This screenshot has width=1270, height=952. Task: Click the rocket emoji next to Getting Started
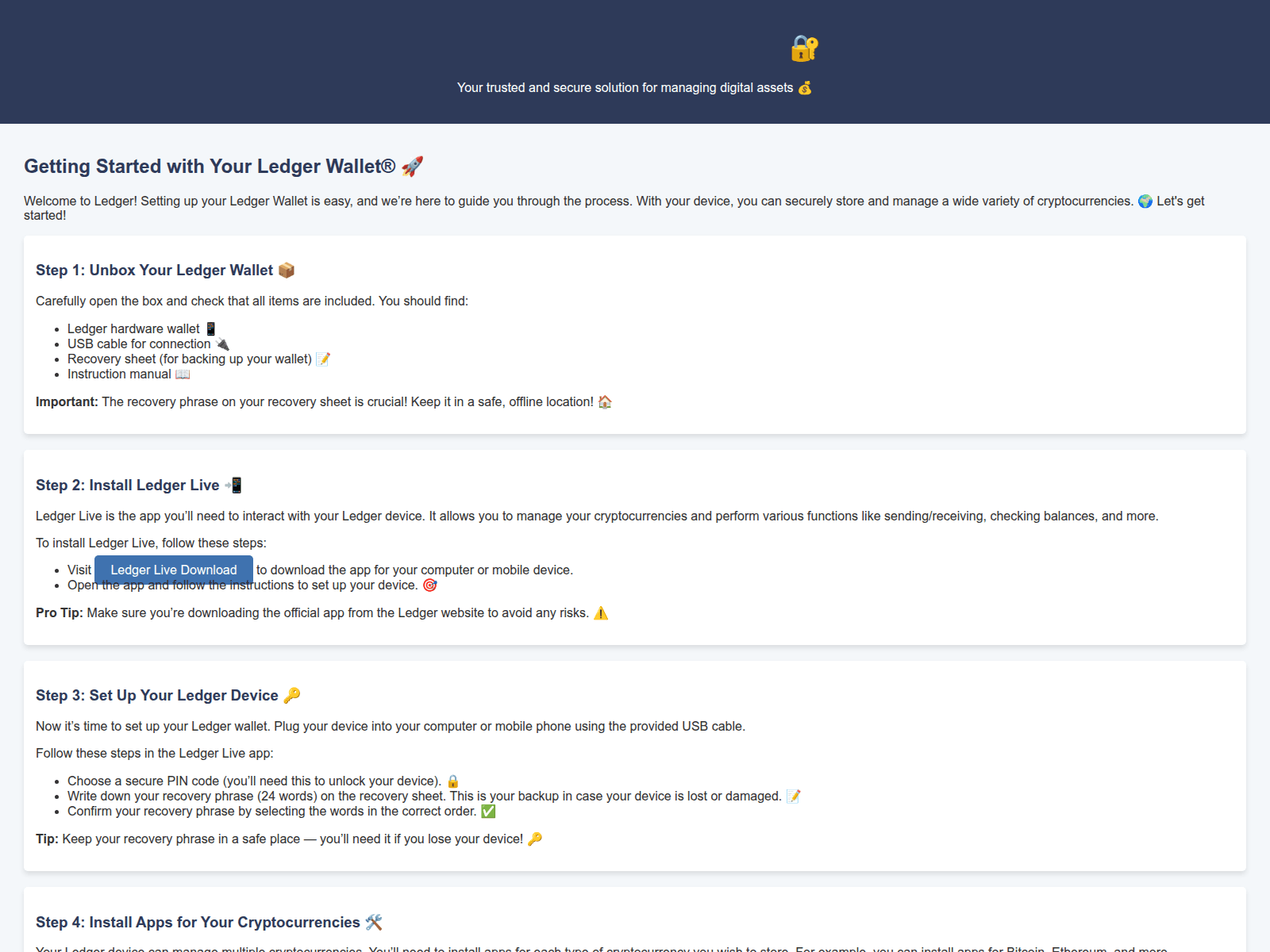[412, 167]
